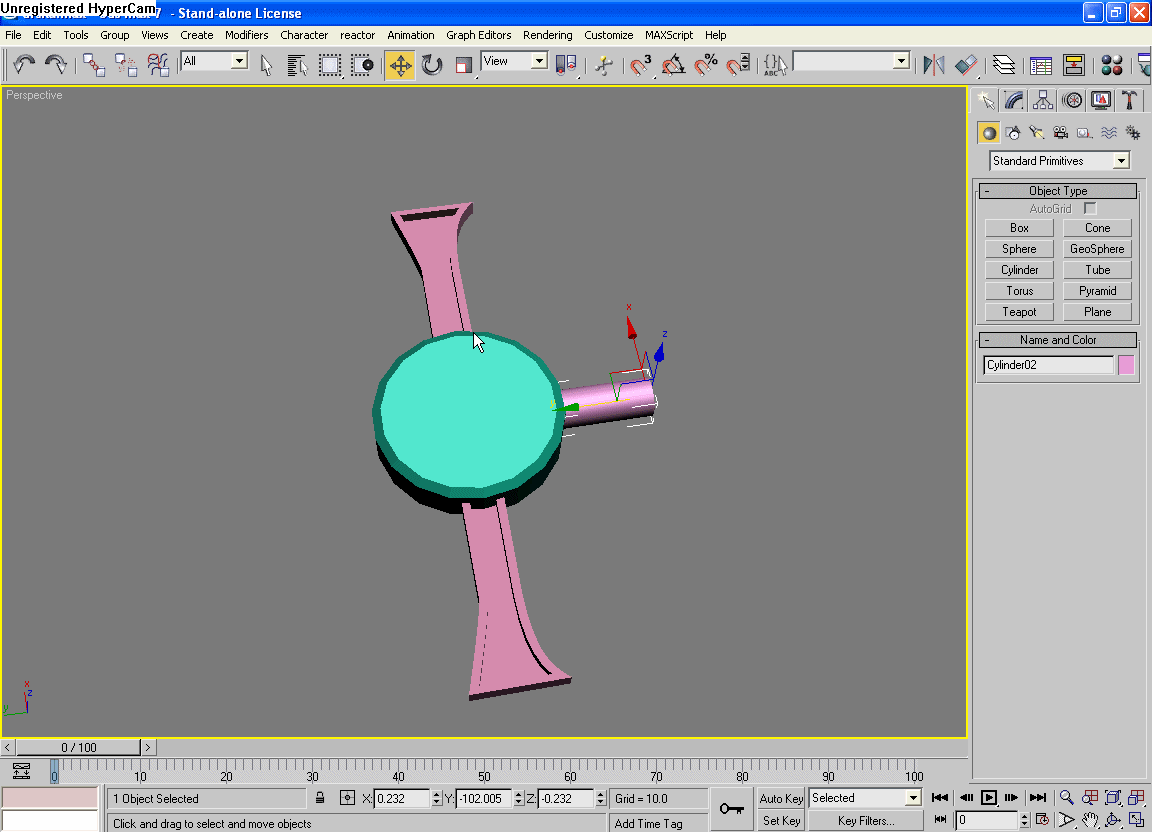The image size is (1152, 832).
Task: Click the Cylinder02 object name field
Action: pyautogui.click(x=1047, y=365)
